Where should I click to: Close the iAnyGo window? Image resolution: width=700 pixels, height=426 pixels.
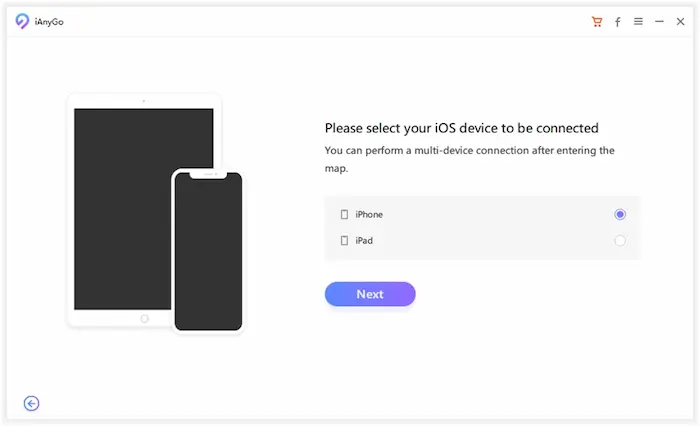(x=680, y=21)
